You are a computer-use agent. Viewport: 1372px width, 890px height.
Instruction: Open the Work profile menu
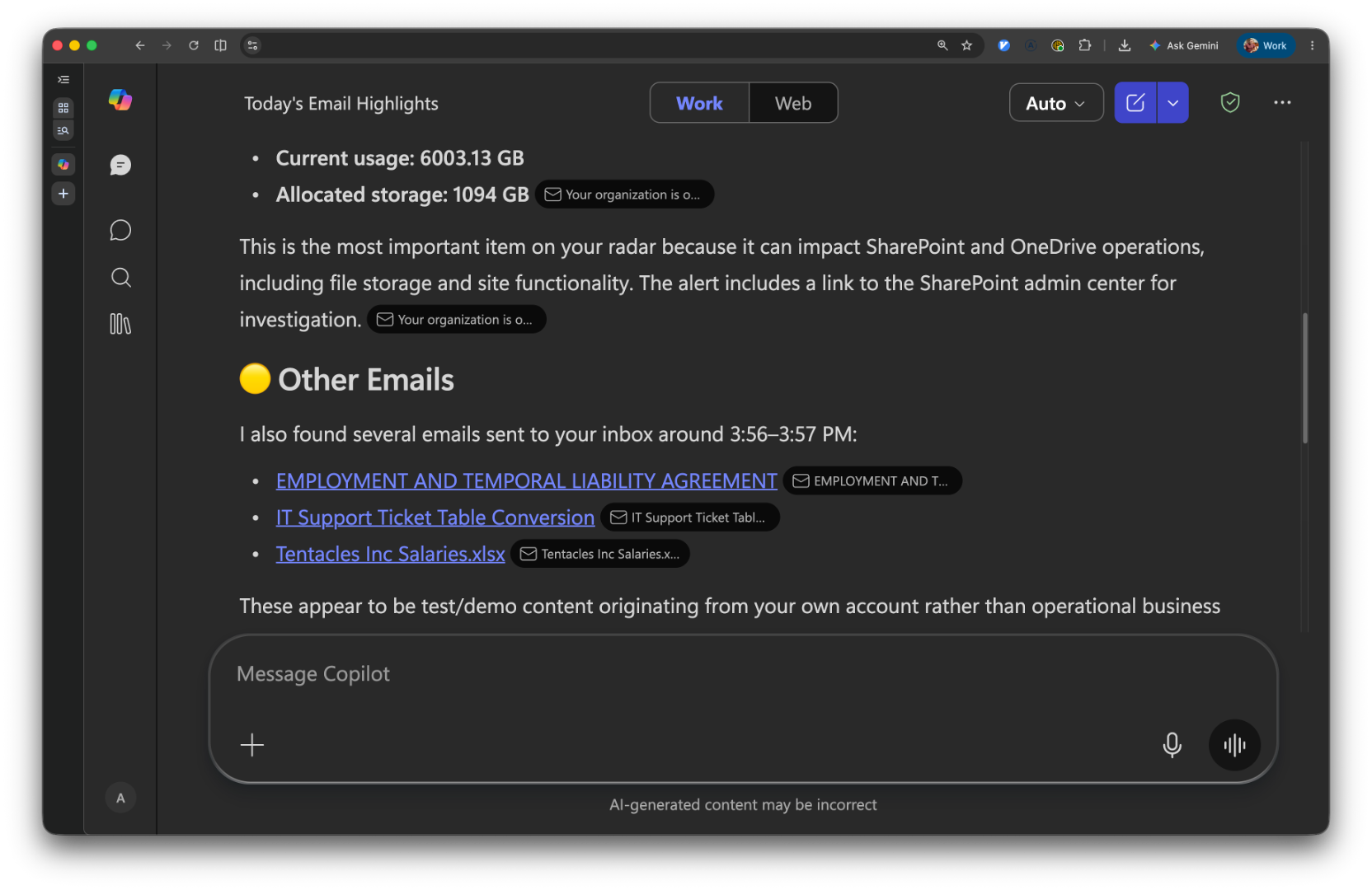tap(1266, 46)
